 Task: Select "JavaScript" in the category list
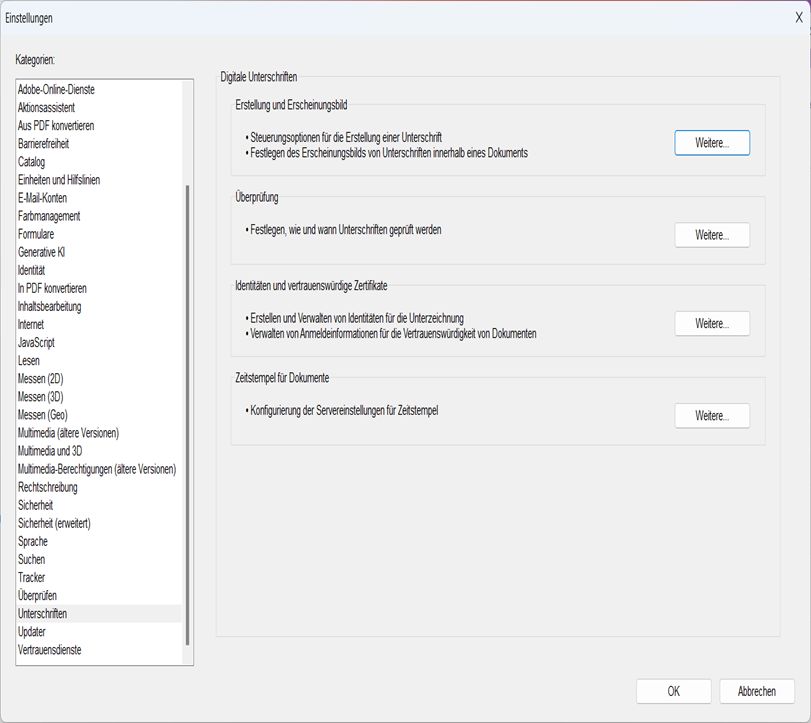37,342
